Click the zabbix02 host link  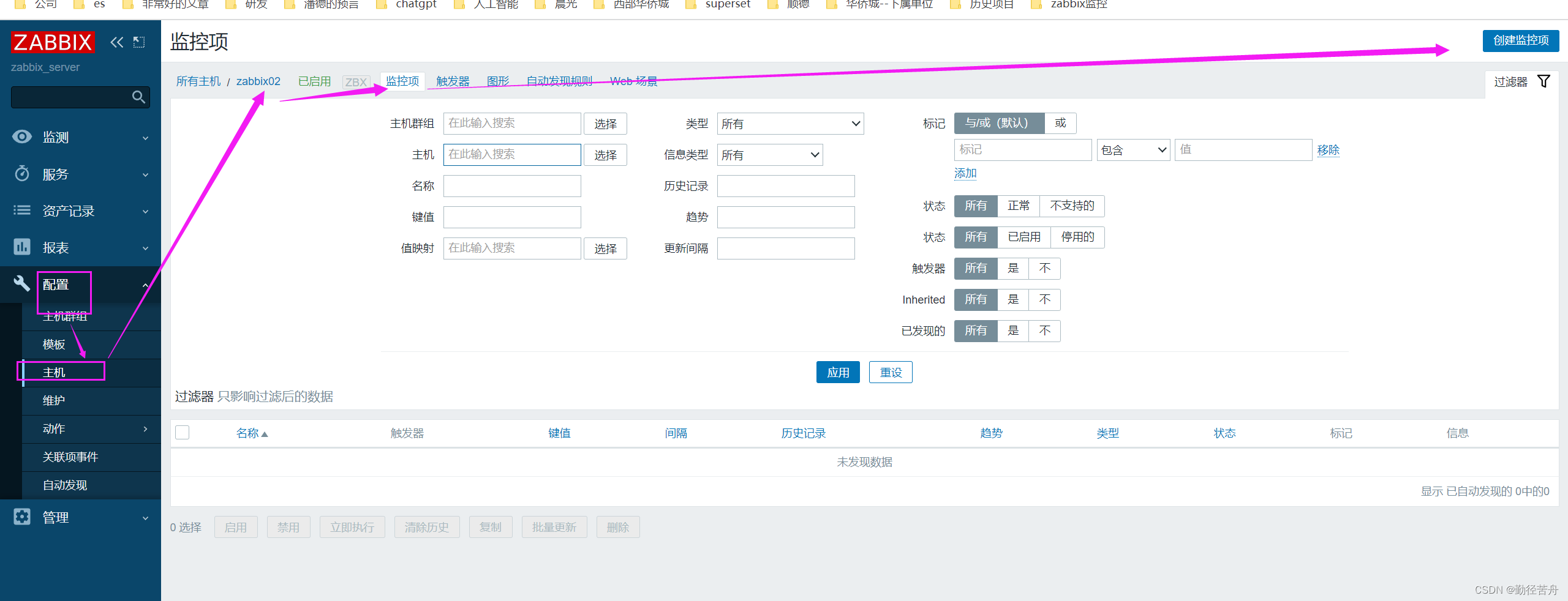[x=258, y=81]
